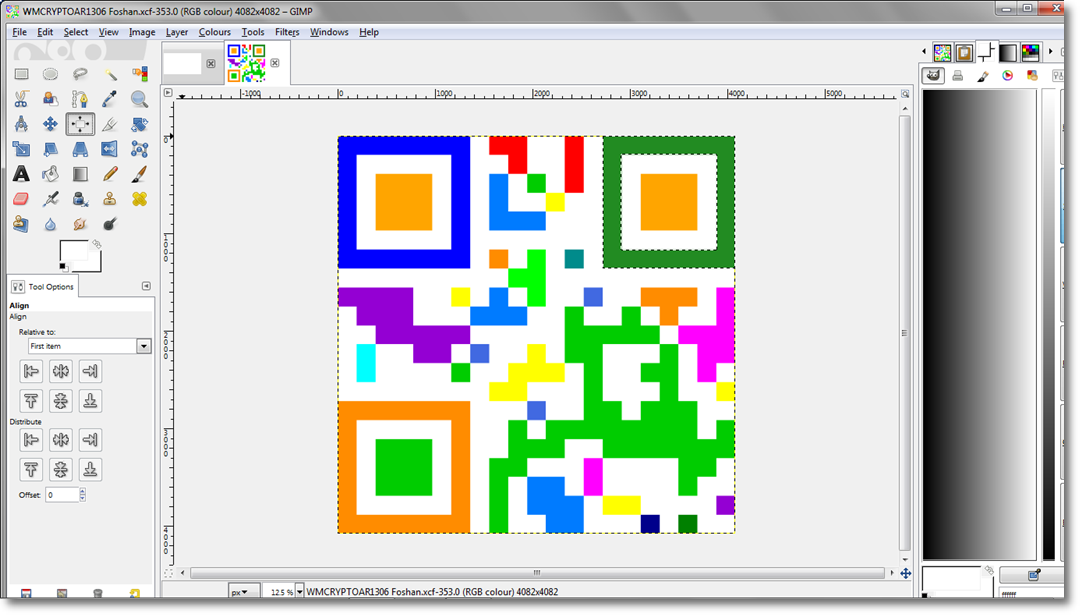Switch to the Tool Options tab
Viewport: 1080px width, 615px height.
coord(43,286)
